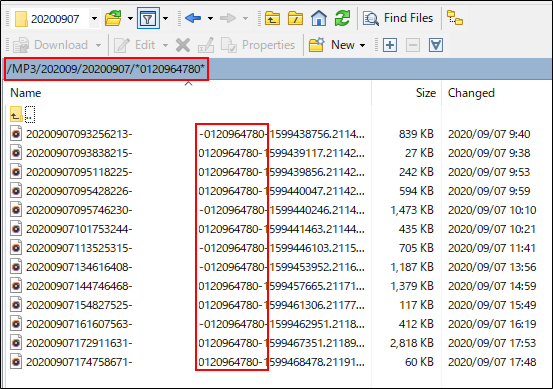
Task: Click the unselect files minus icon
Action: pos(413,45)
